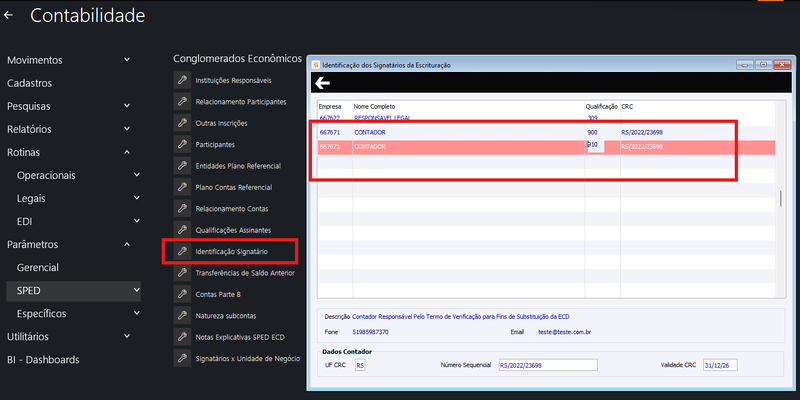Open Identificação Signatário link
The height and width of the screenshot is (400, 800).
point(232,252)
